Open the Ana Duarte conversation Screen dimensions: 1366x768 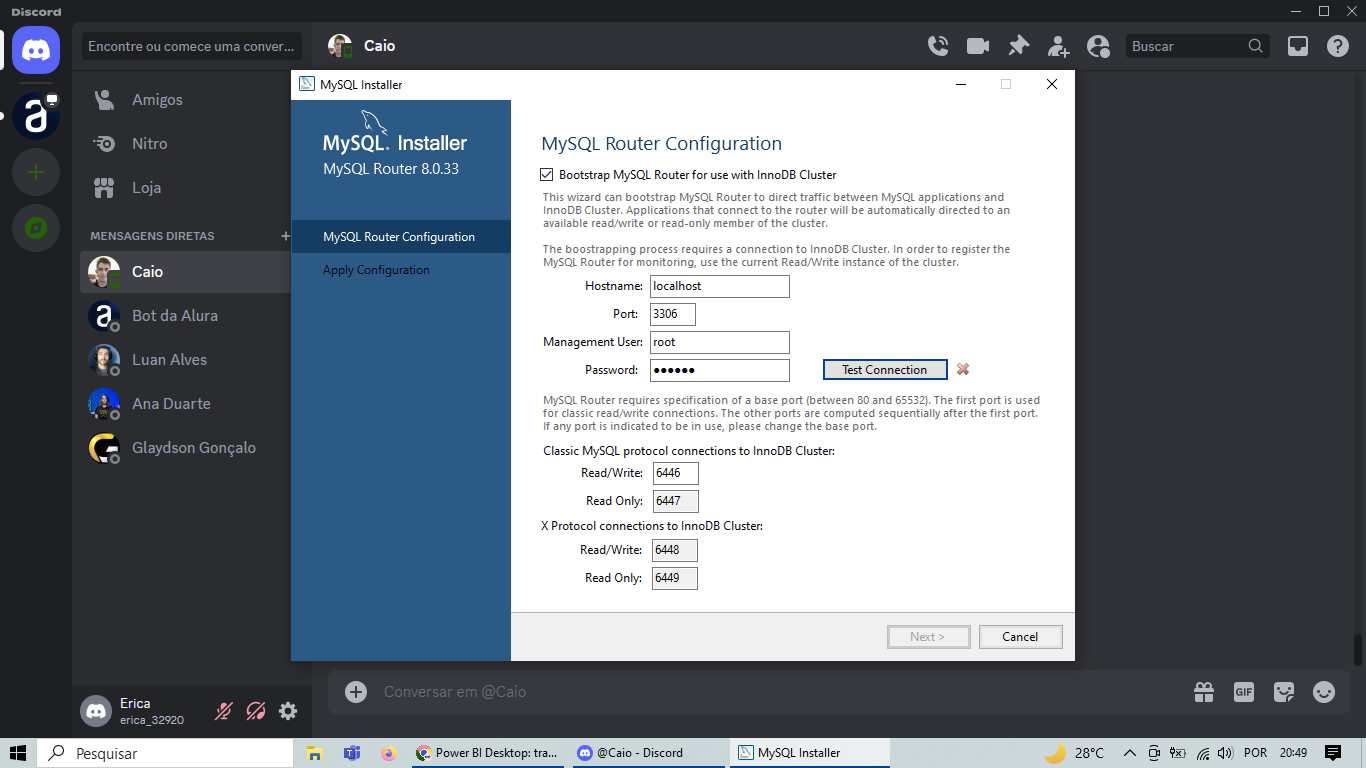coord(185,404)
